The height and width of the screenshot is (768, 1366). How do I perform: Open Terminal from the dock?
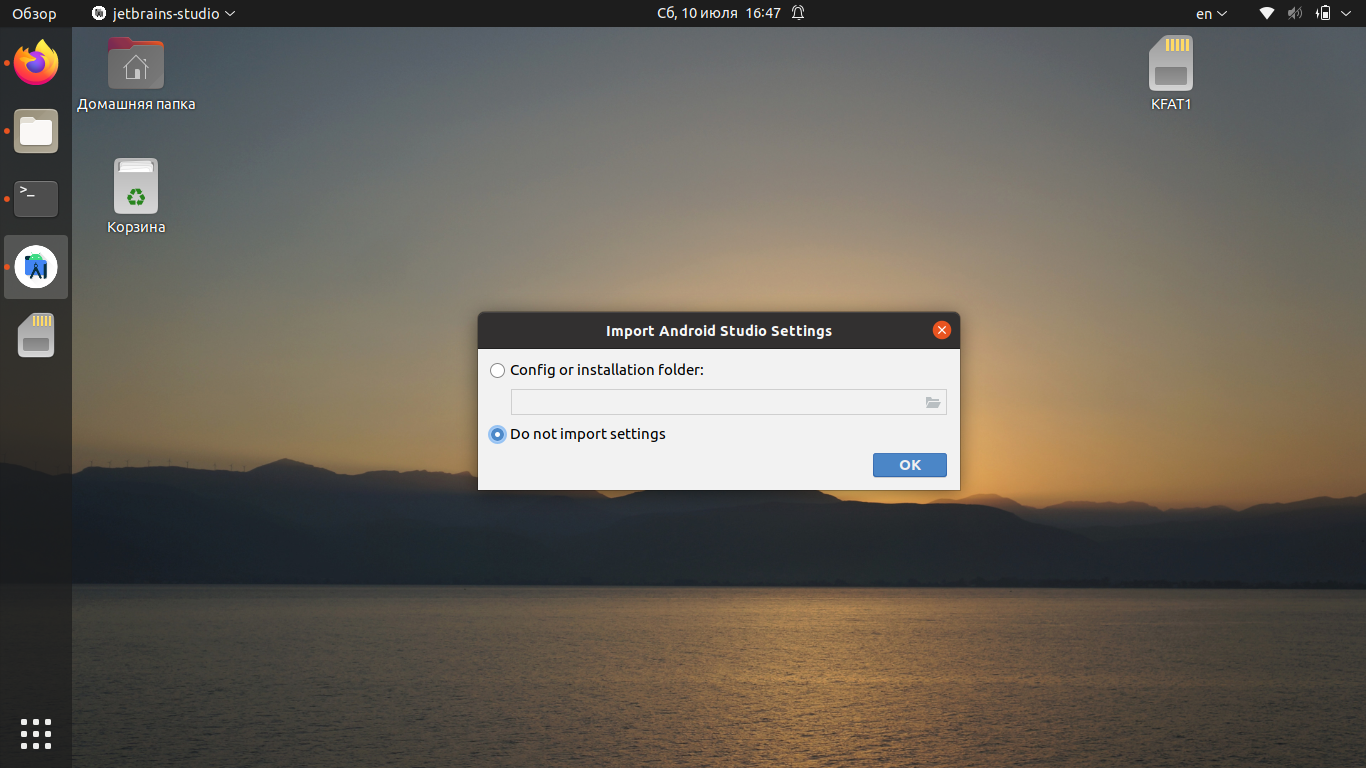pos(36,199)
